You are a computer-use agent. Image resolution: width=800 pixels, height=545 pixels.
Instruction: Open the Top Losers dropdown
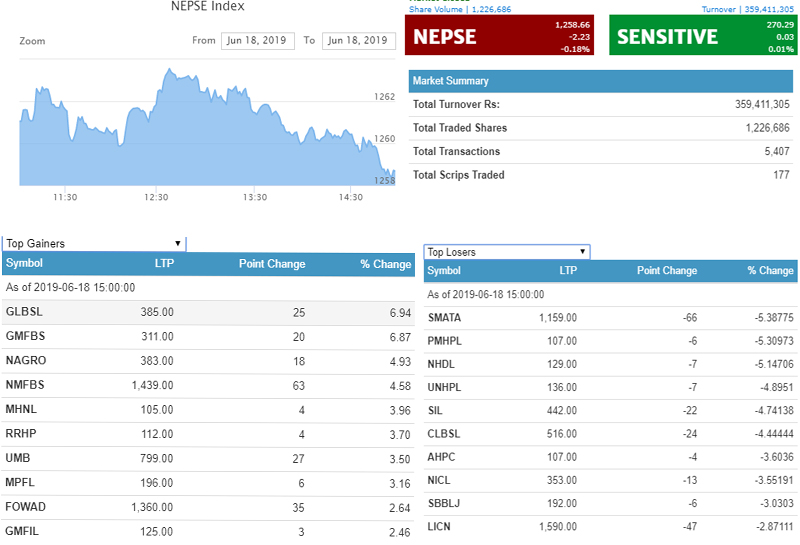click(507, 252)
